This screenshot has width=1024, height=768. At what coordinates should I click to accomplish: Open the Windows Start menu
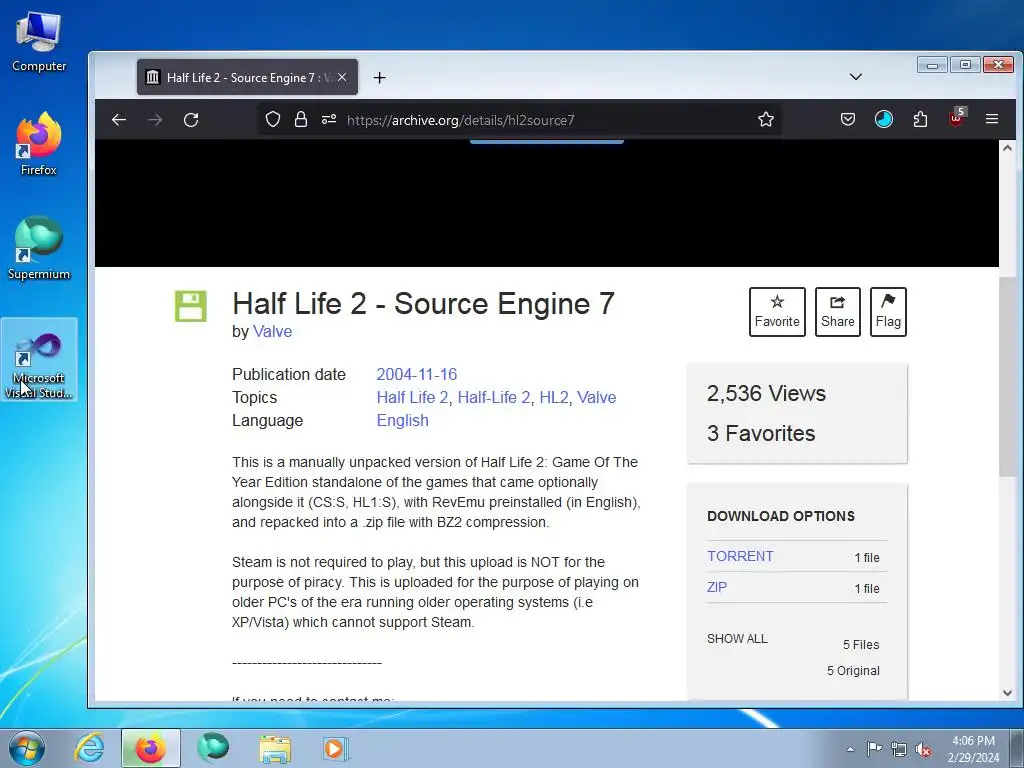pyautogui.click(x=27, y=748)
